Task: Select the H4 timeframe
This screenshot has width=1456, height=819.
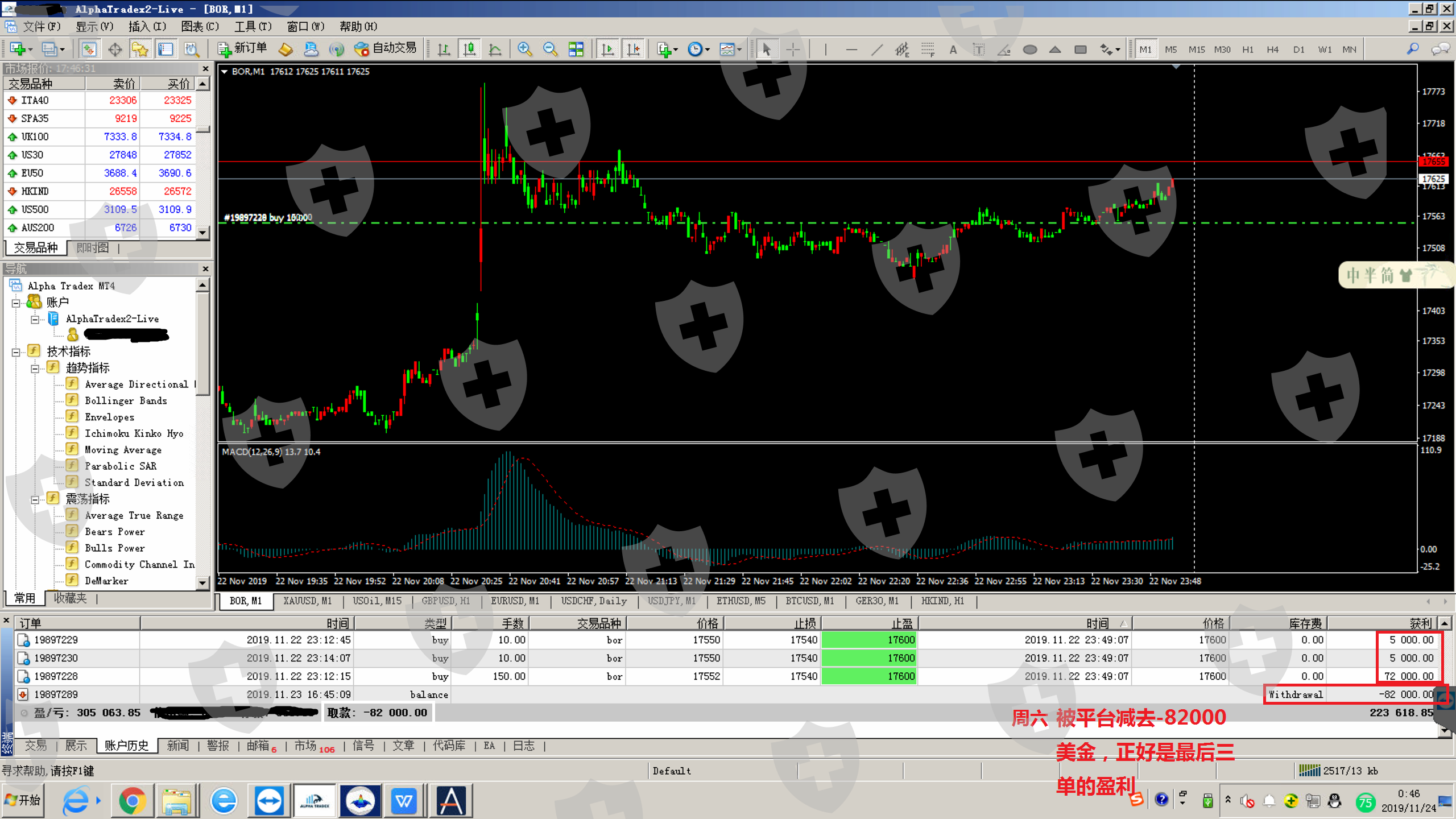Action: click(x=1272, y=49)
